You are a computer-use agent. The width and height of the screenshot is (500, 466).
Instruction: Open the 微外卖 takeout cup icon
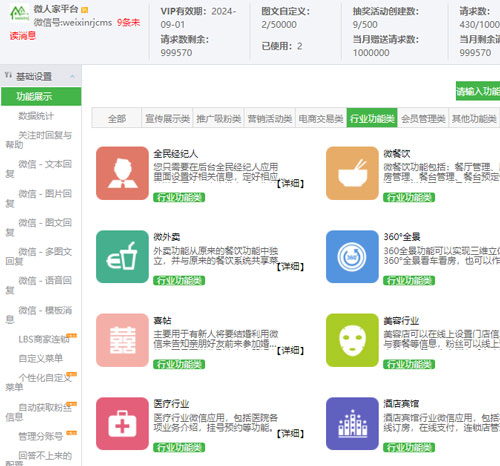[122, 257]
